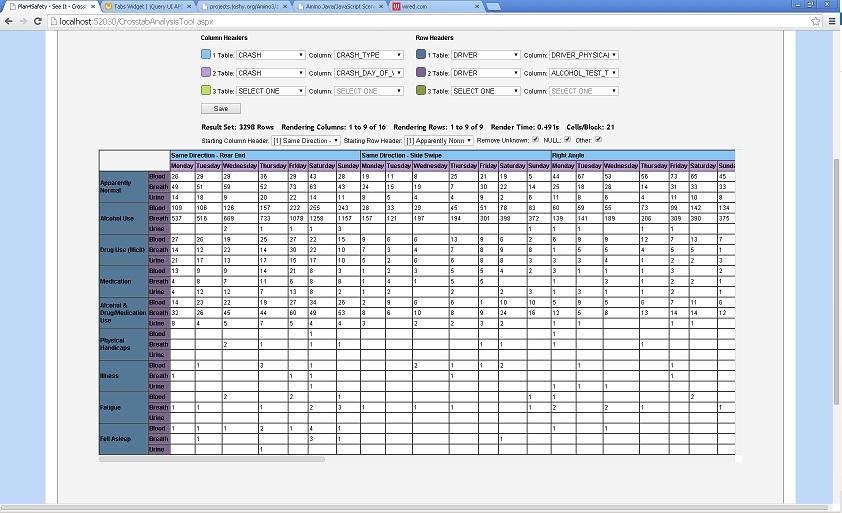Click the Drug Use (Illicit) row header
Screen dimensions: 842x513
(124, 250)
